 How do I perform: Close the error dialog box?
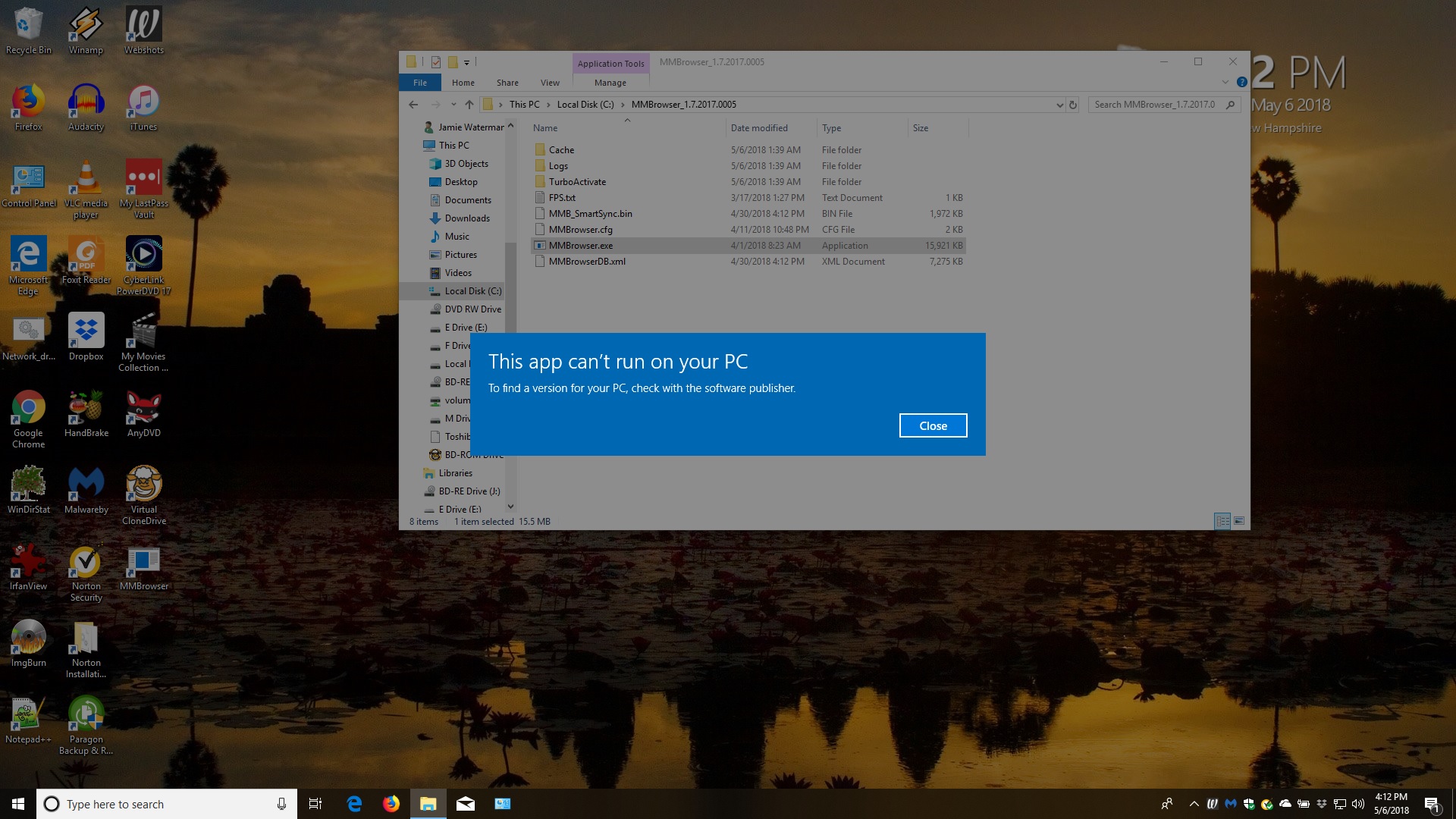click(x=933, y=425)
